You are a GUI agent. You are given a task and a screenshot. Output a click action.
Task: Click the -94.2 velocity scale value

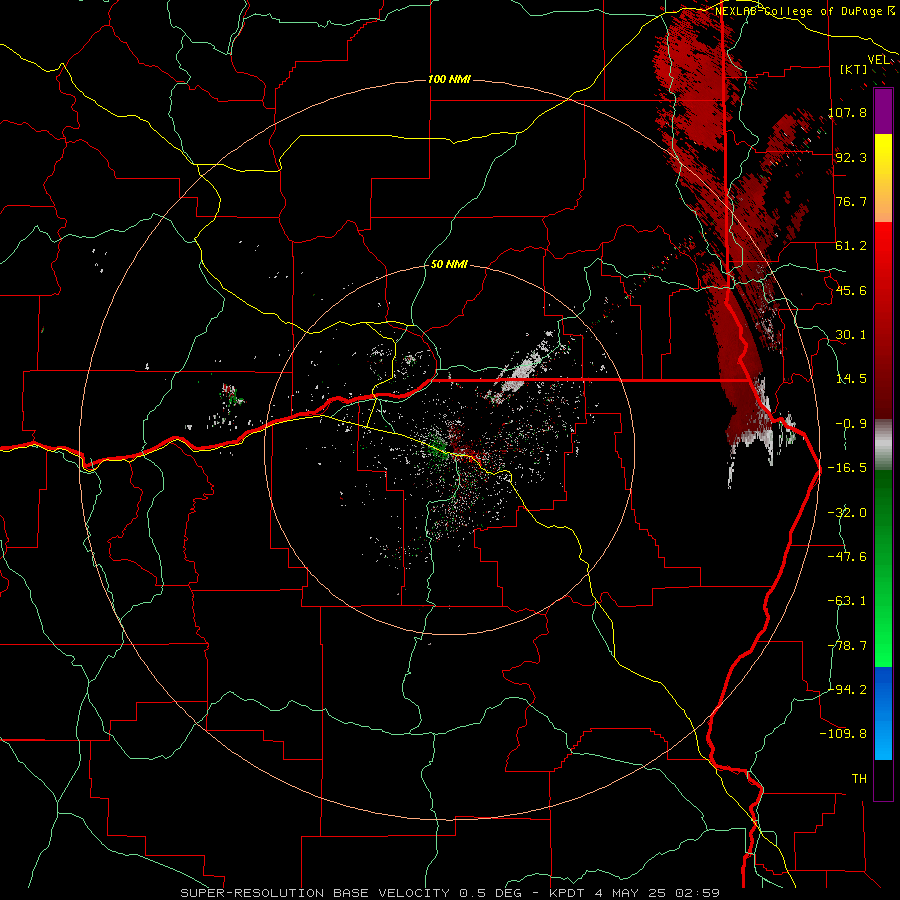coord(847,689)
